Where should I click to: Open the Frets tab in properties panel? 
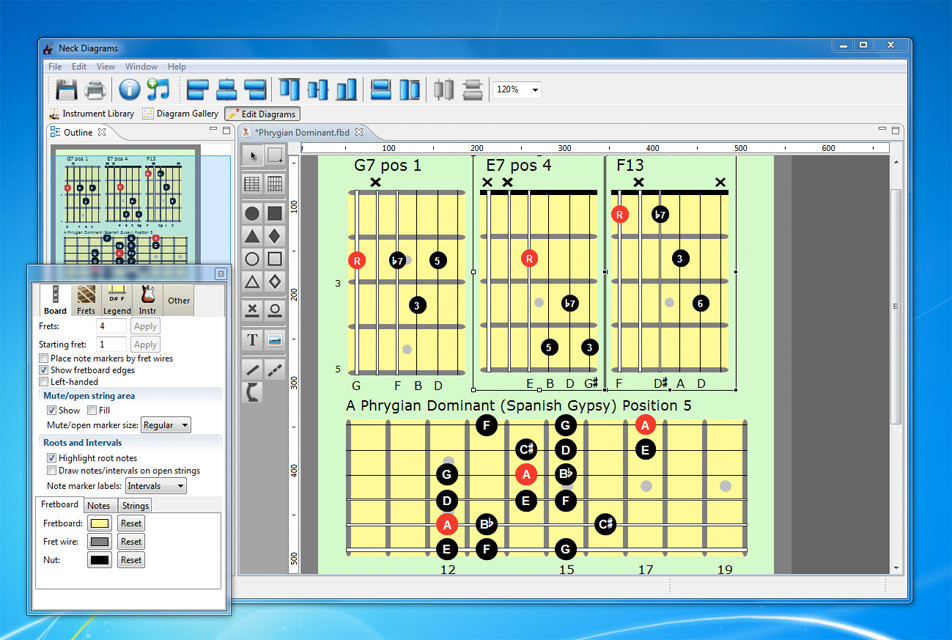click(x=86, y=300)
